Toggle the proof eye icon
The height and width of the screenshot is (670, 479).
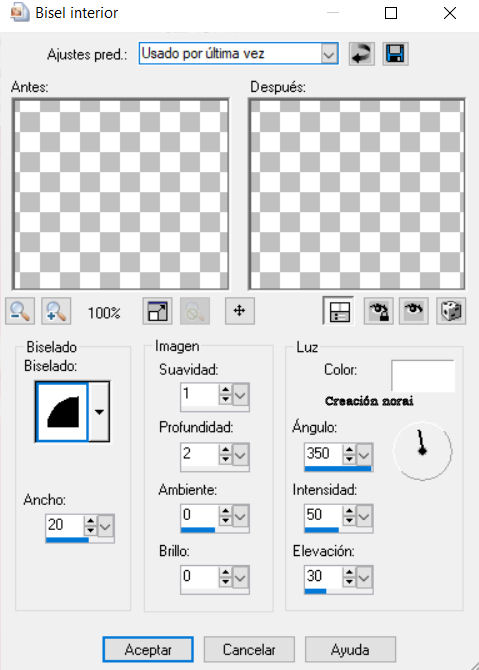coord(414,311)
